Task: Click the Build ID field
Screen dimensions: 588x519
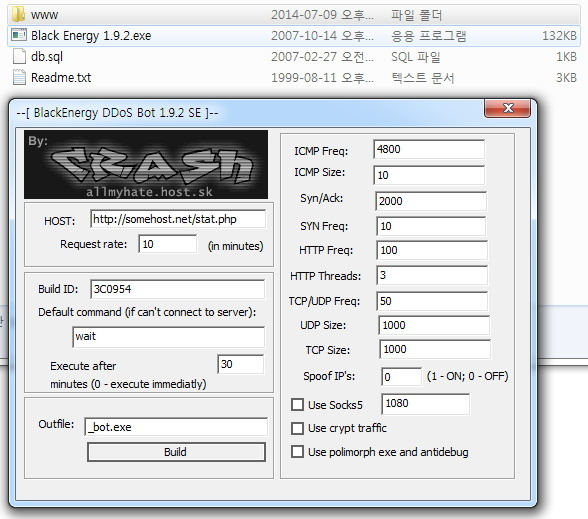Action: coord(177,289)
